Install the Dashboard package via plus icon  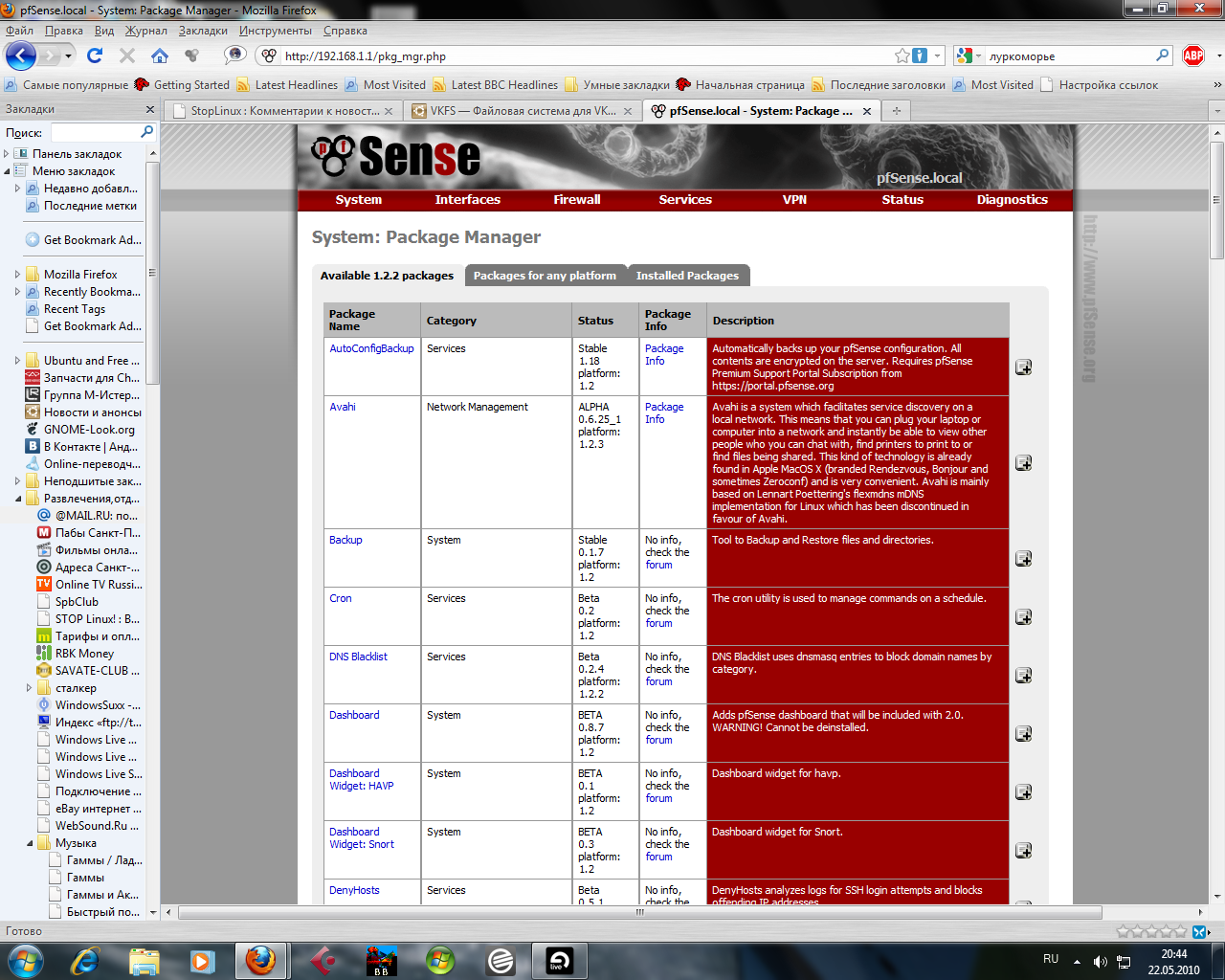click(x=1023, y=734)
